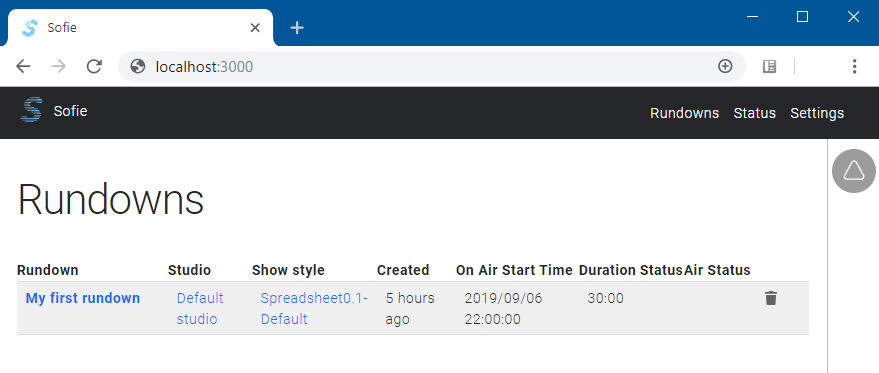Click the Sofie logo in header
Image resolution: width=879 pixels, height=373 pixels.
click(x=31, y=109)
